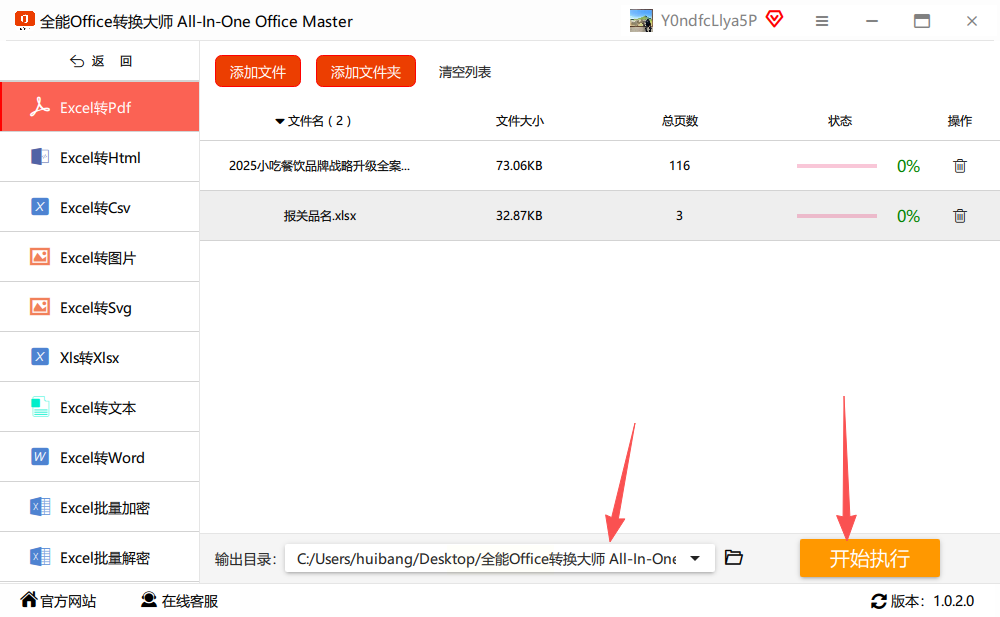The image size is (1000, 617).
Task: Select the Excel转Pdf tab
Action: pos(100,107)
